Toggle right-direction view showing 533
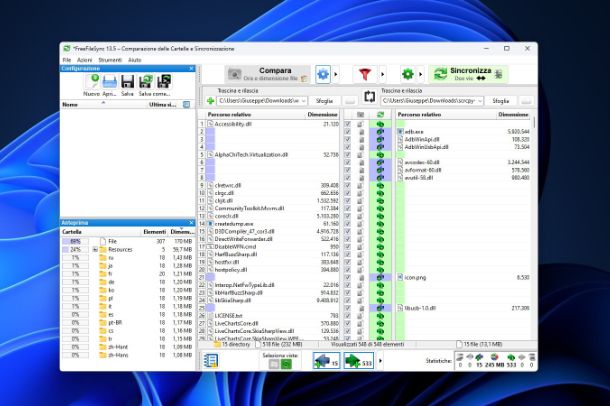The height and width of the screenshot is (406, 610). [359, 361]
